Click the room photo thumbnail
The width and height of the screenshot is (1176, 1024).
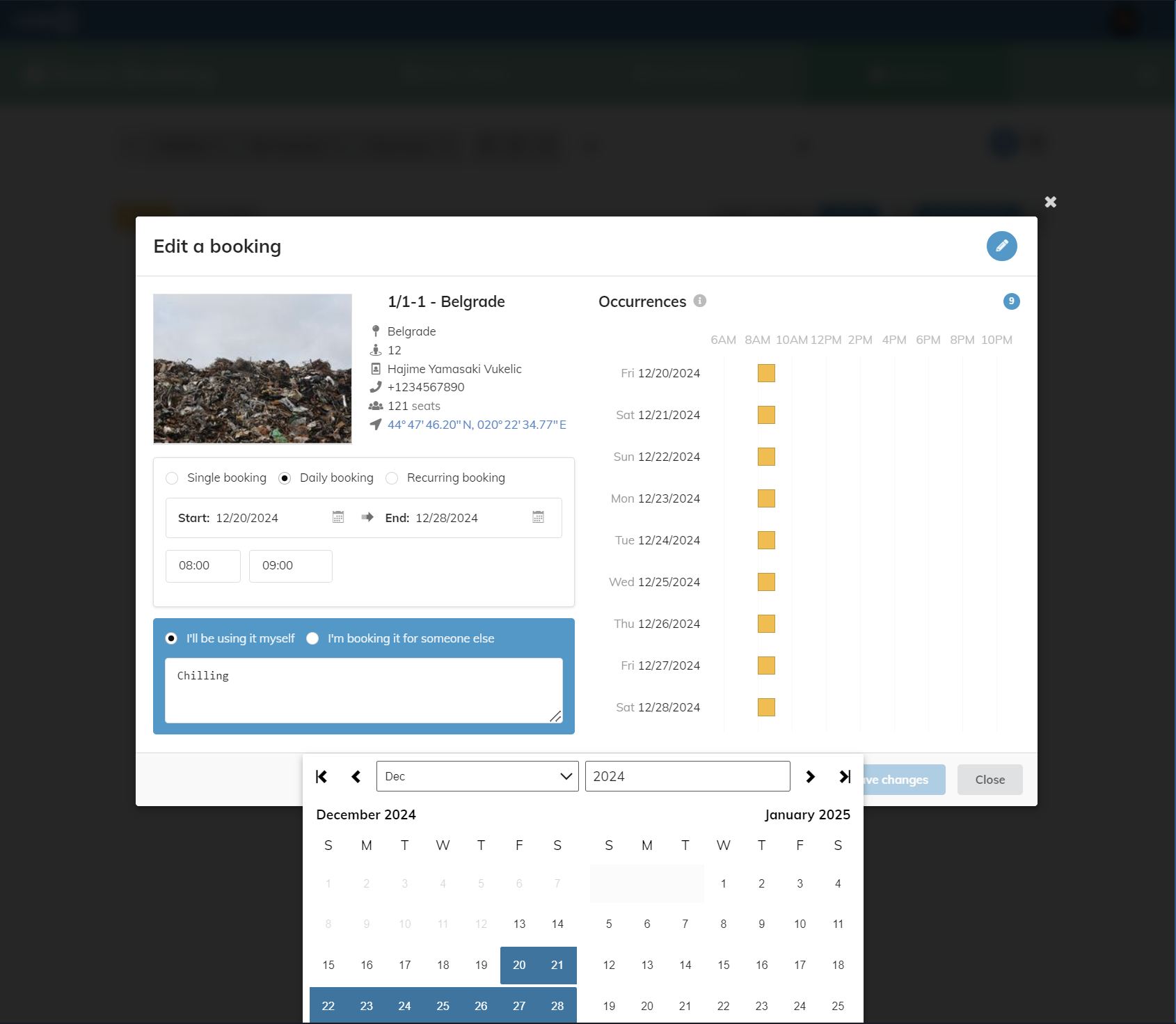tap(253, 368)
